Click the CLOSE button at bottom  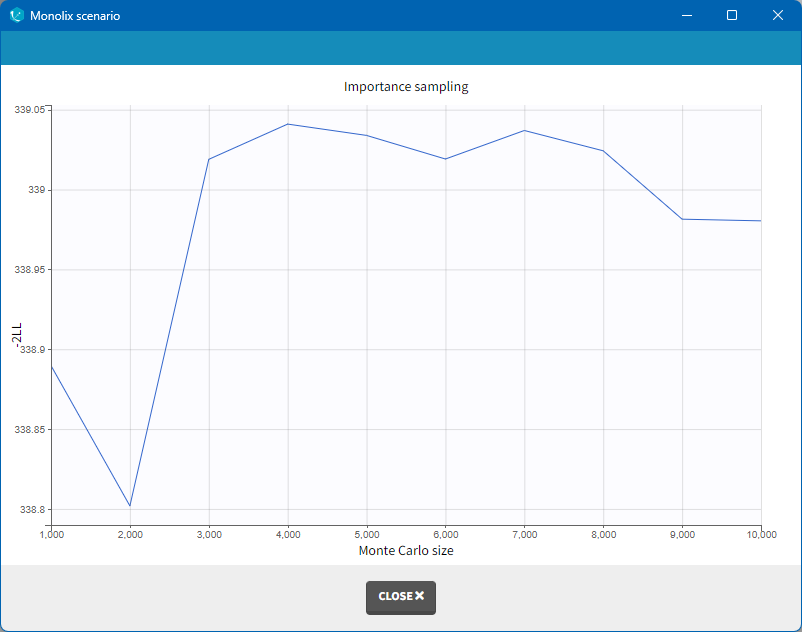(x=401, y=597)
